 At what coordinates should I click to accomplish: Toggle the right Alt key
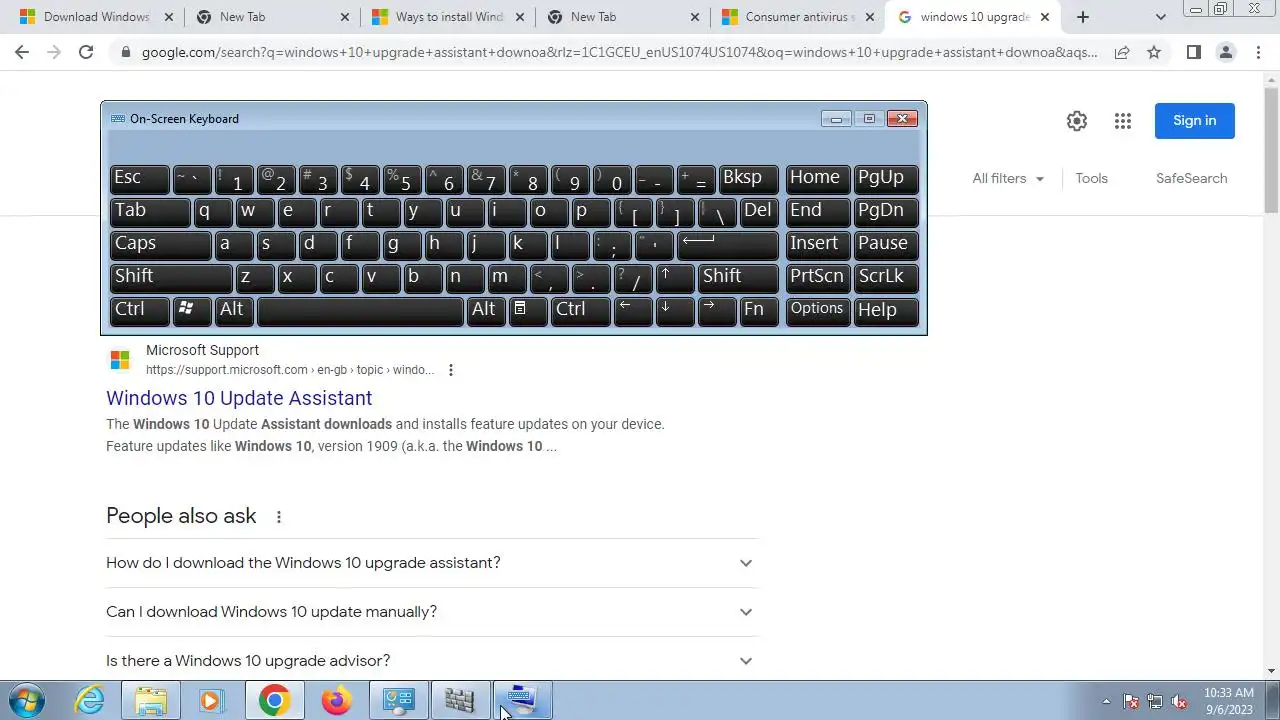pyautogui.click(x=485, y=311)
